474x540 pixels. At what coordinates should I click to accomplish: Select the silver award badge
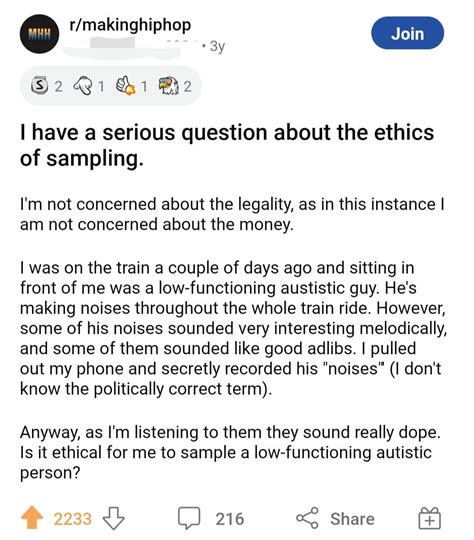pyautogui.click(x=39, y=86)
